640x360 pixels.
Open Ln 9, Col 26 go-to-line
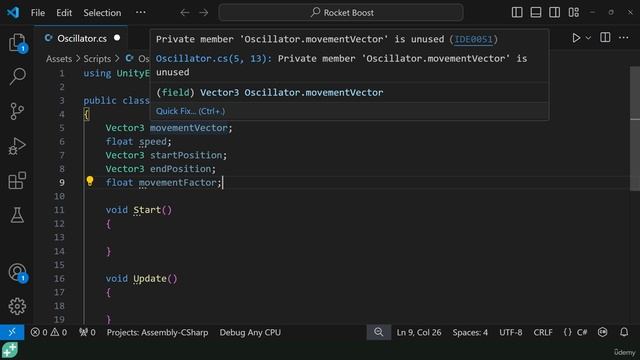tap(419, 332)
